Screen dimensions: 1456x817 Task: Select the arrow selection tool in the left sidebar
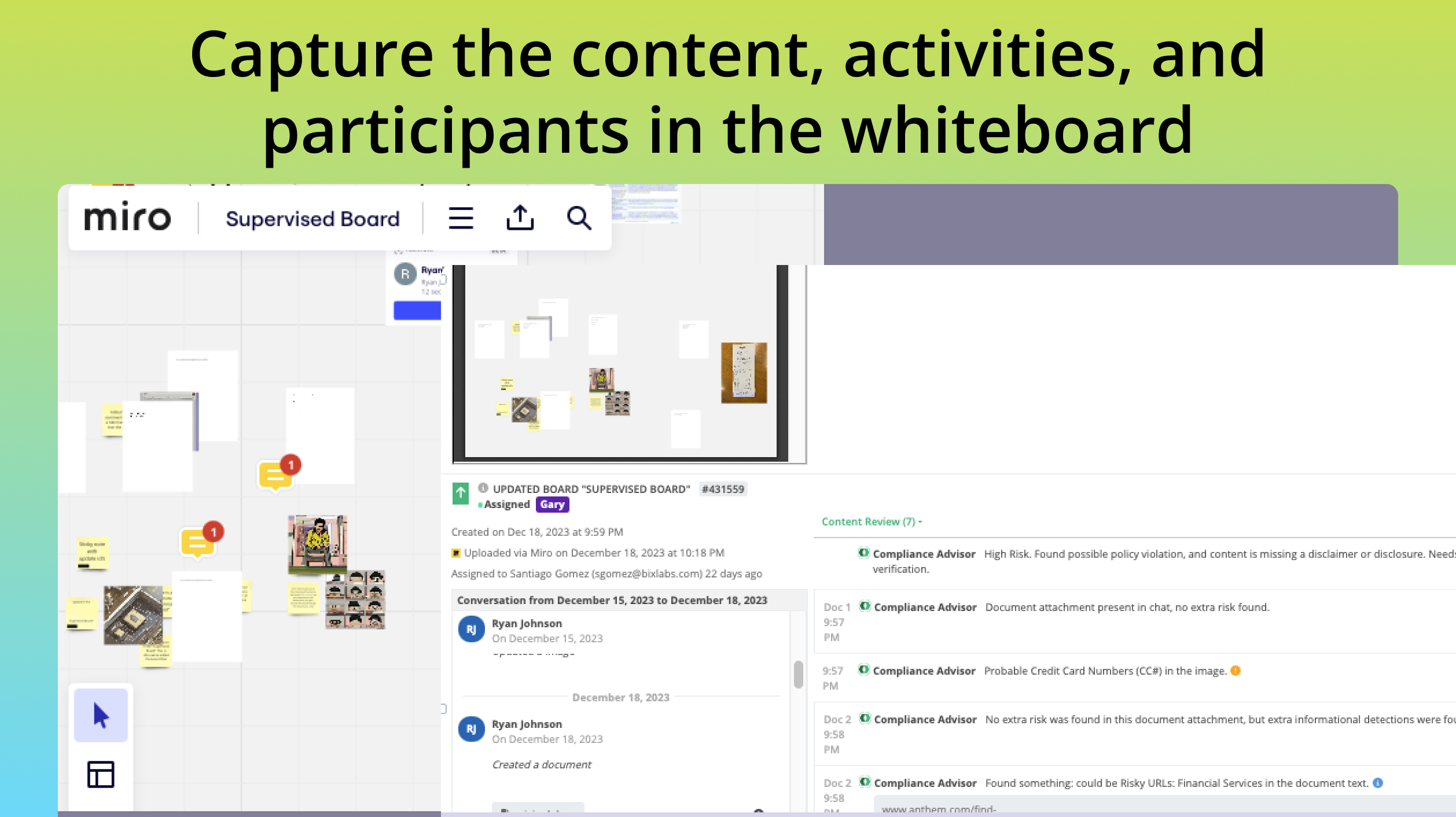point(100,715)
